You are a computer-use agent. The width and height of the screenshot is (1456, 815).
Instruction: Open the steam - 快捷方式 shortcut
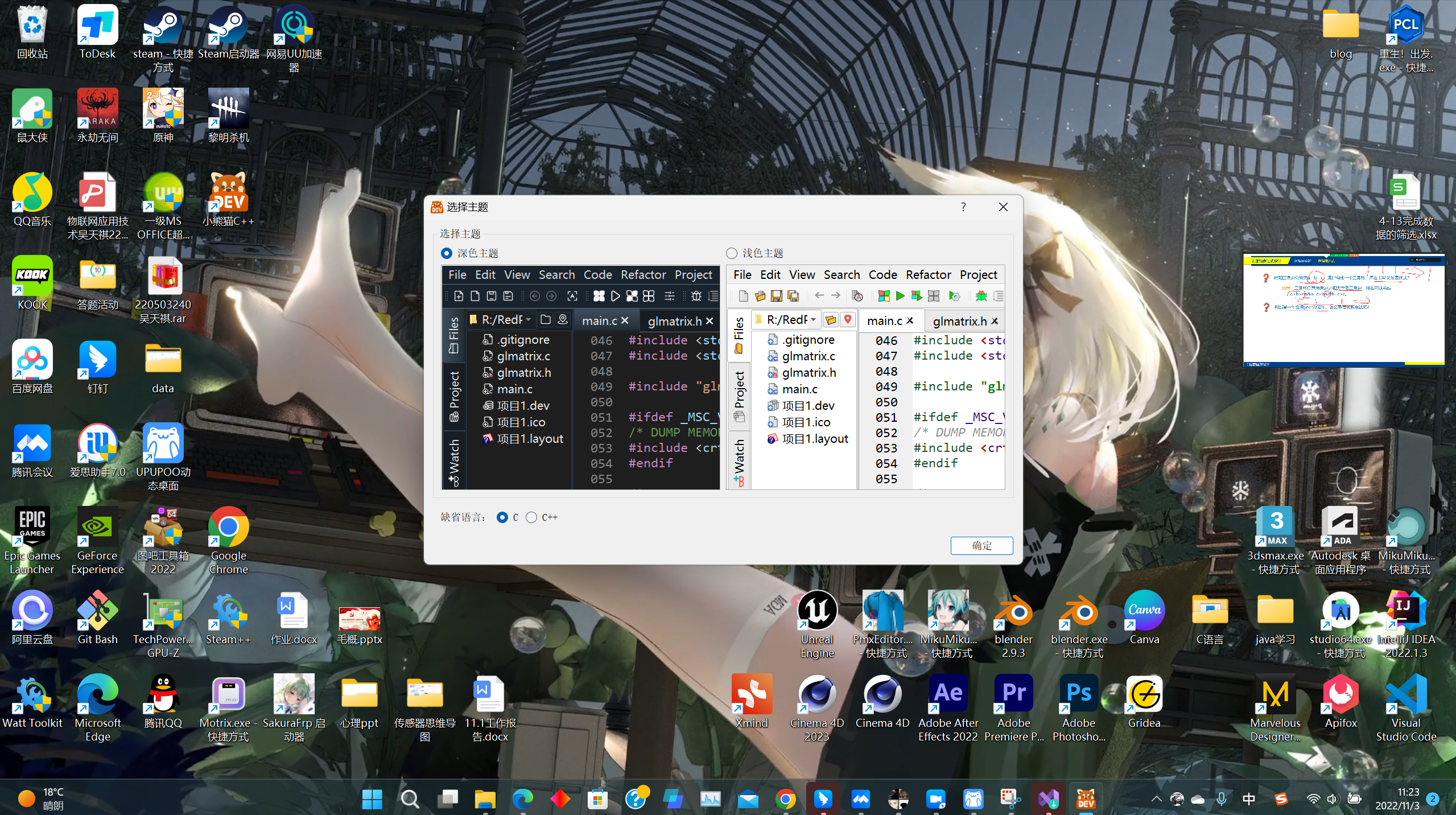(x=163, y=39)
